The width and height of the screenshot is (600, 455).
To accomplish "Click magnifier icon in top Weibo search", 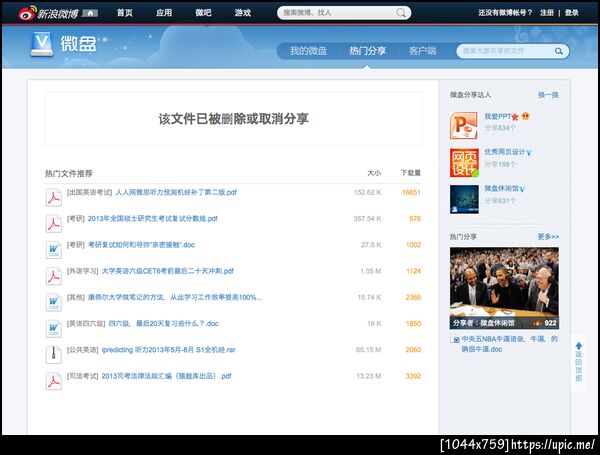I will (x=401, y=13).
